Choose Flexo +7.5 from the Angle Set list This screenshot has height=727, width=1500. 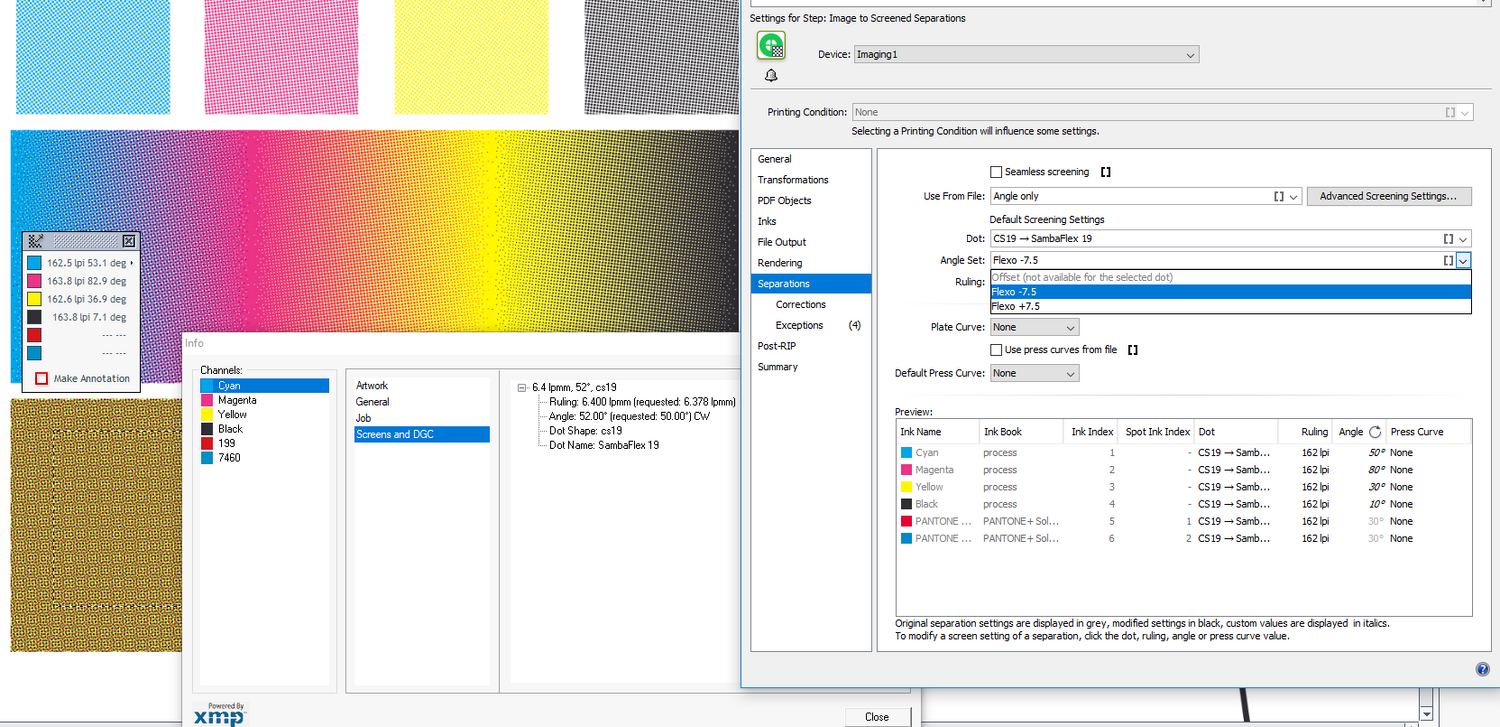point(1016,306)
